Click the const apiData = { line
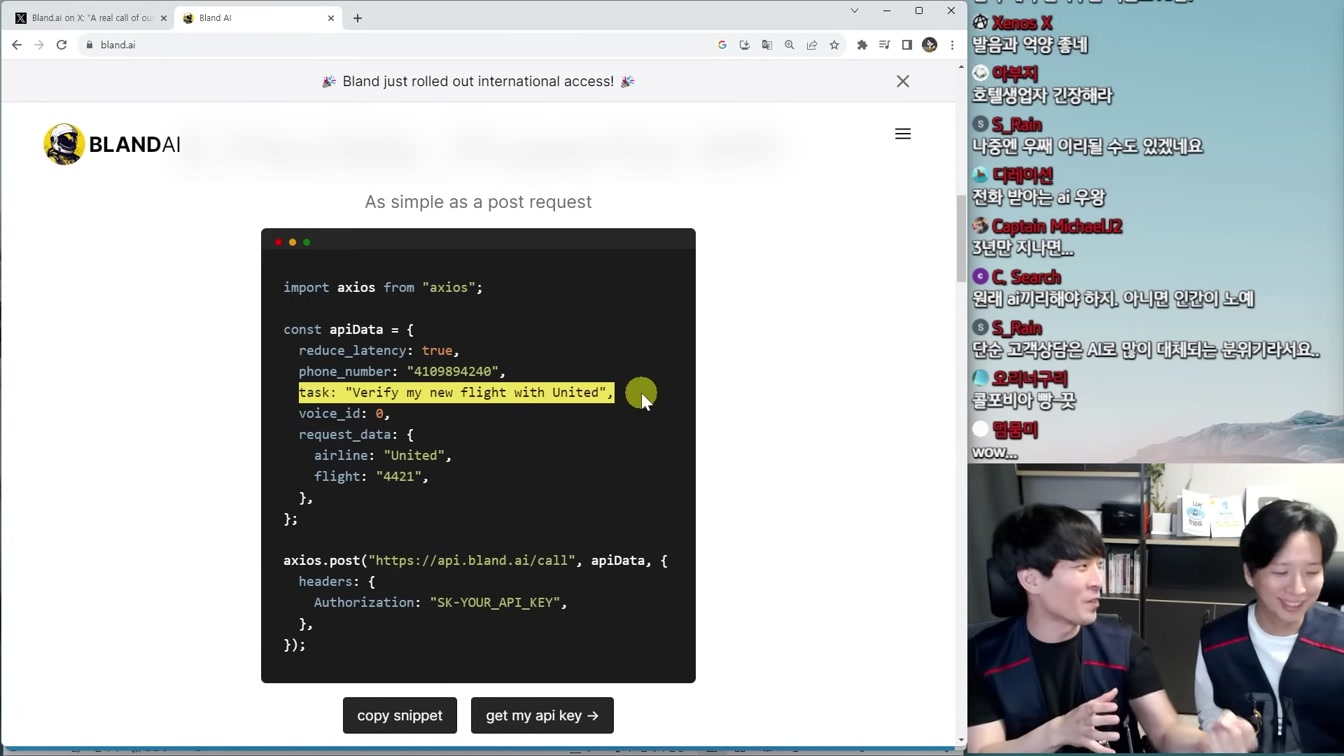Viewport: 1344px width, 756px height. (348, 329)
